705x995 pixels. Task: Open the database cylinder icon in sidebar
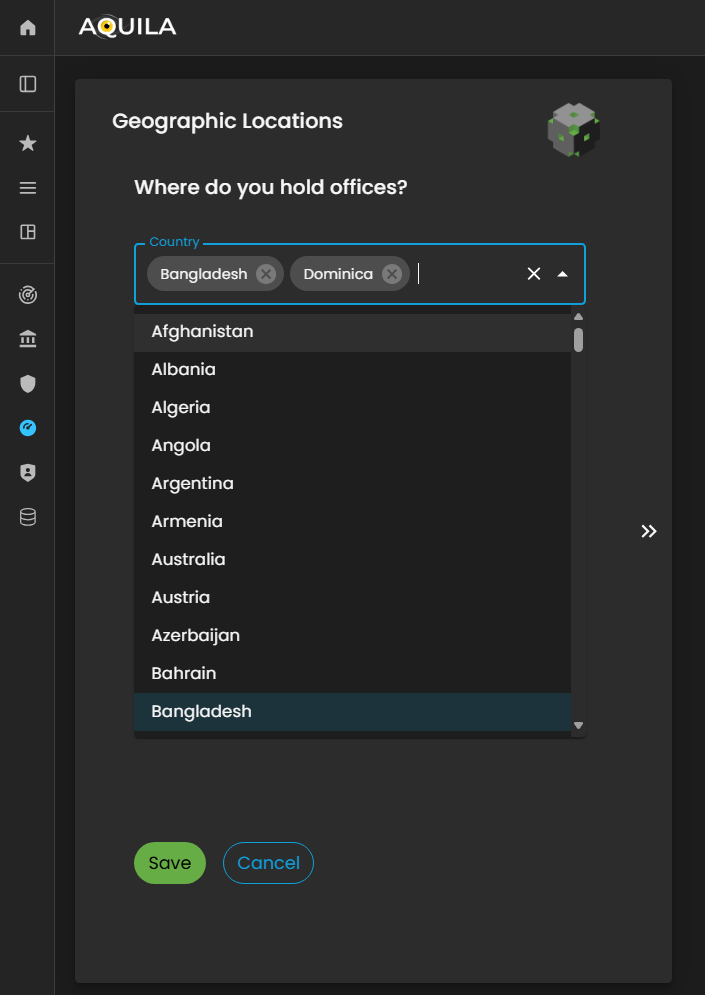pos(28,517)
